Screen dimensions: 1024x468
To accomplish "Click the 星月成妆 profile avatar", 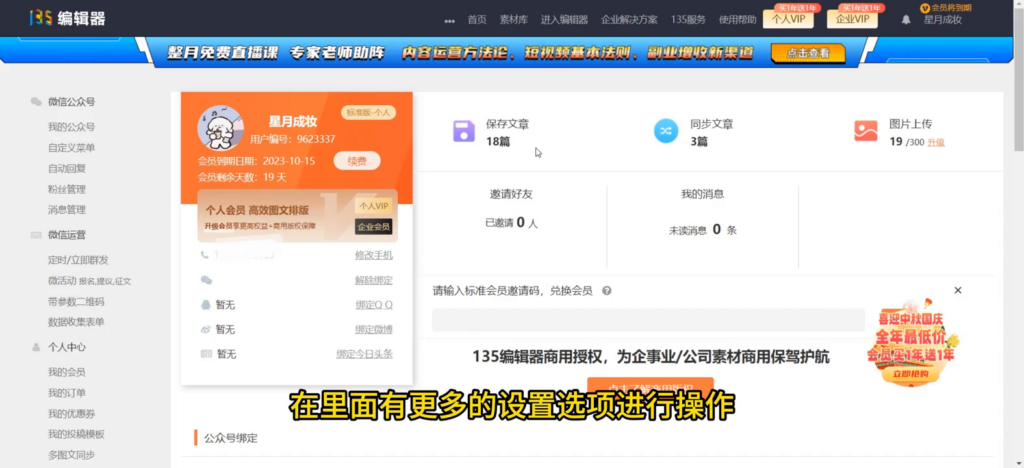I will (221, 128).
